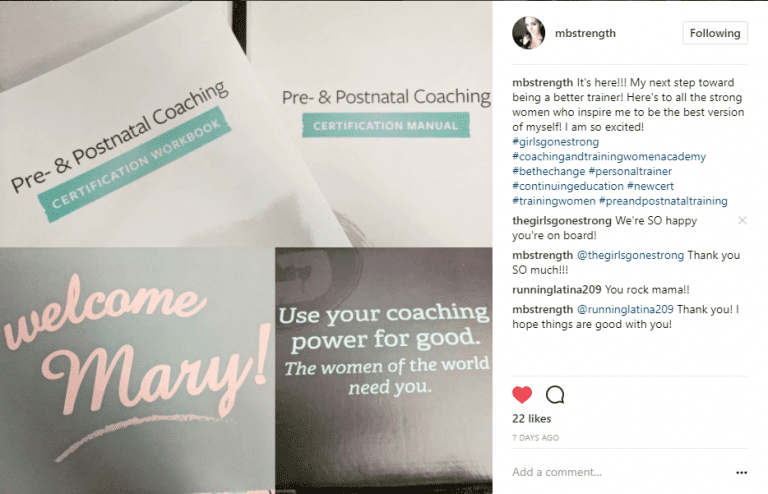
Task: Click the red heart like icon
Action: coord(522,395)
